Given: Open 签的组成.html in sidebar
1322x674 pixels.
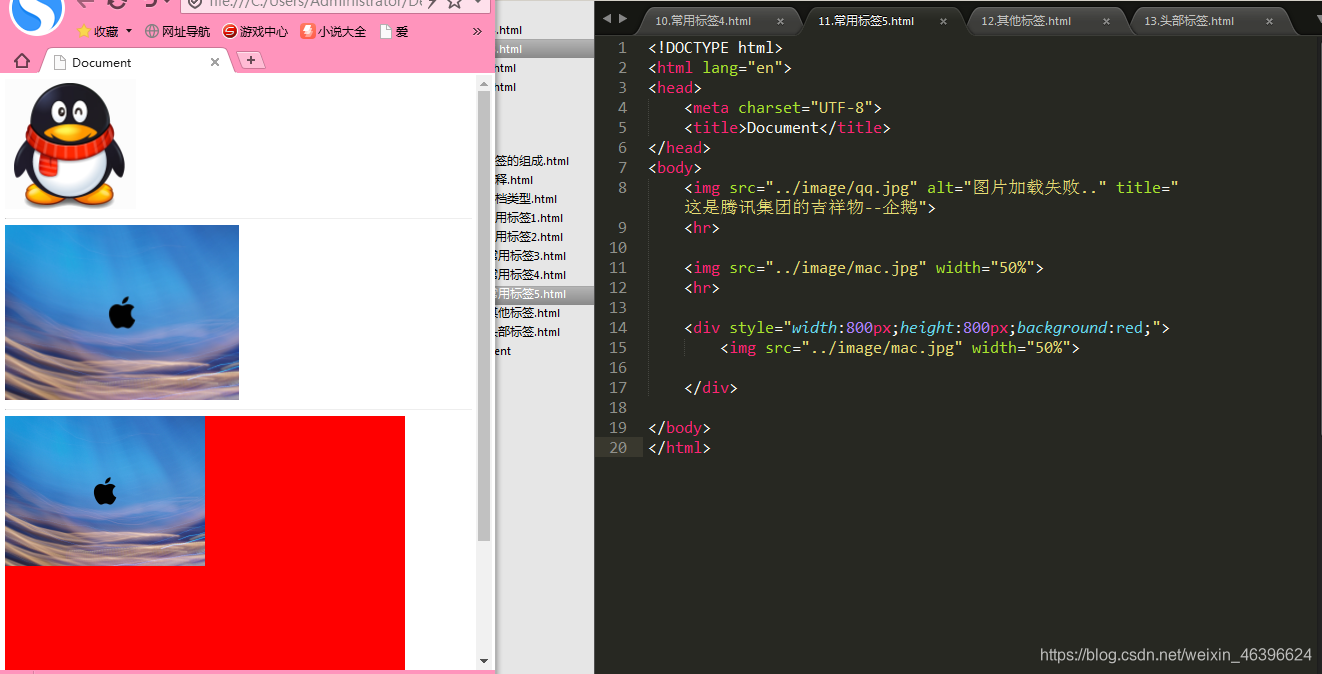Looking at the screenshot, I should click(531, 161).
